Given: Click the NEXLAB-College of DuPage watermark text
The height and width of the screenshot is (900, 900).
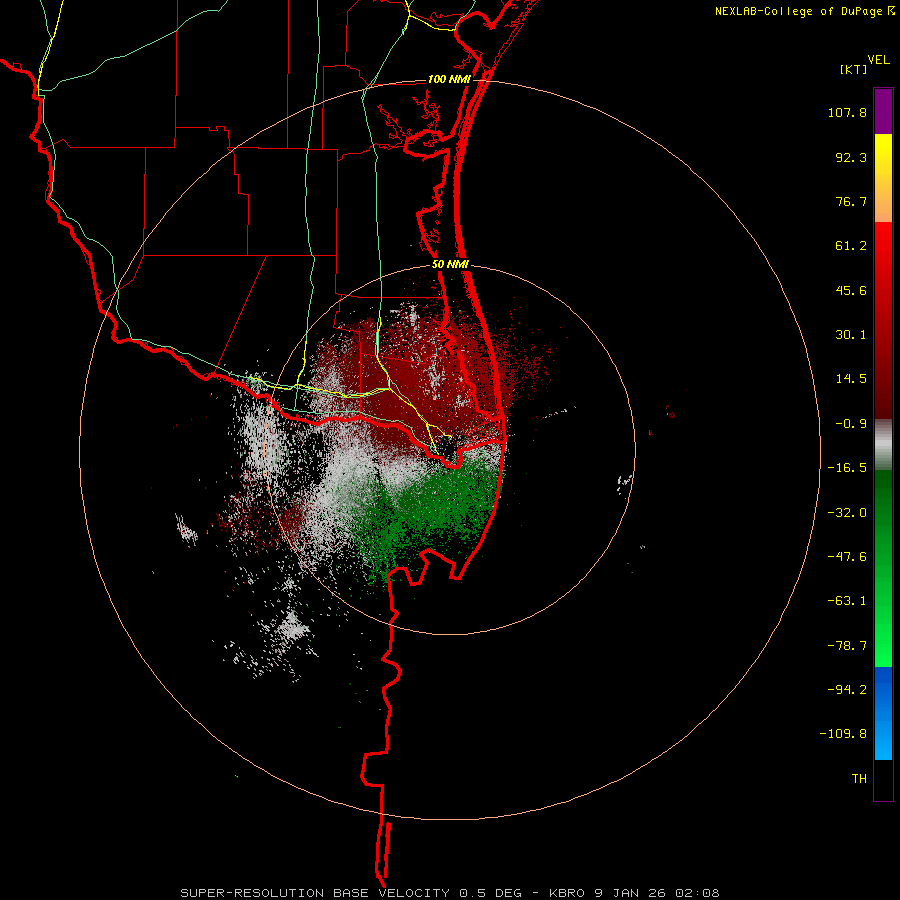Looking at the screenshot, I should point(805,11).
